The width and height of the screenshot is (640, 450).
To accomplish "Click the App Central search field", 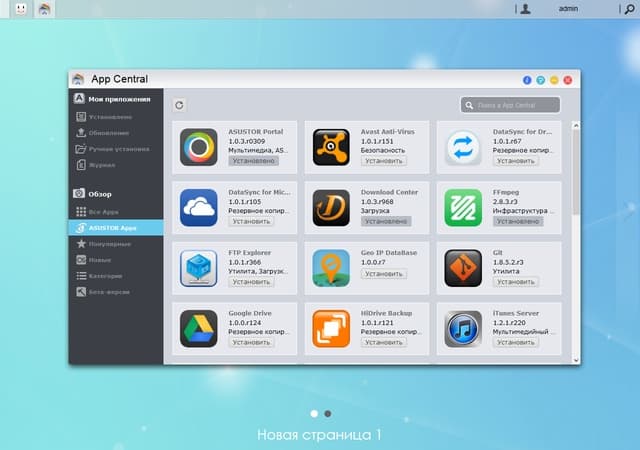I will [510, 105].
